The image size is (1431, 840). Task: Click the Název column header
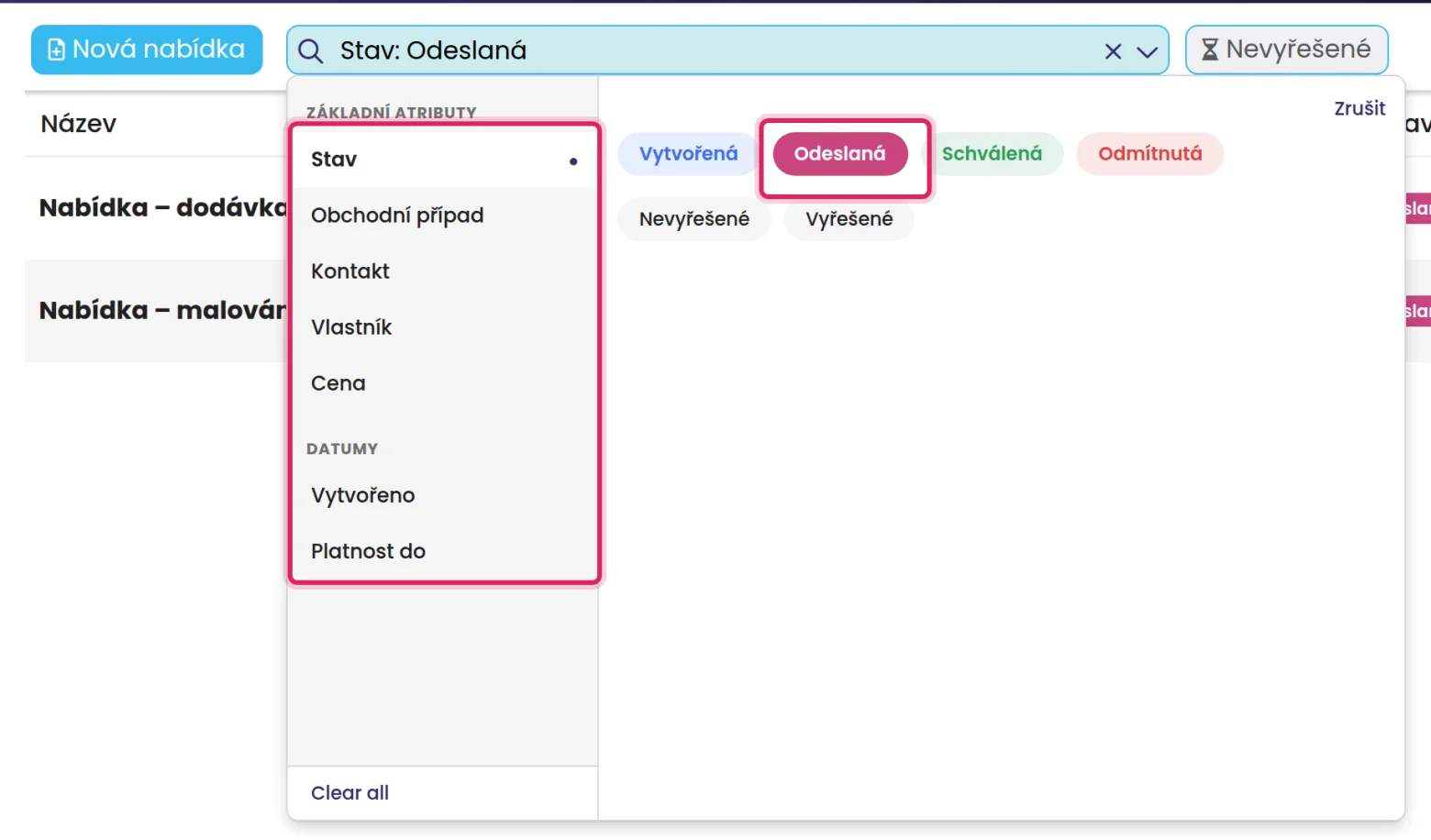pyautogui.click(x=79, y=124)
